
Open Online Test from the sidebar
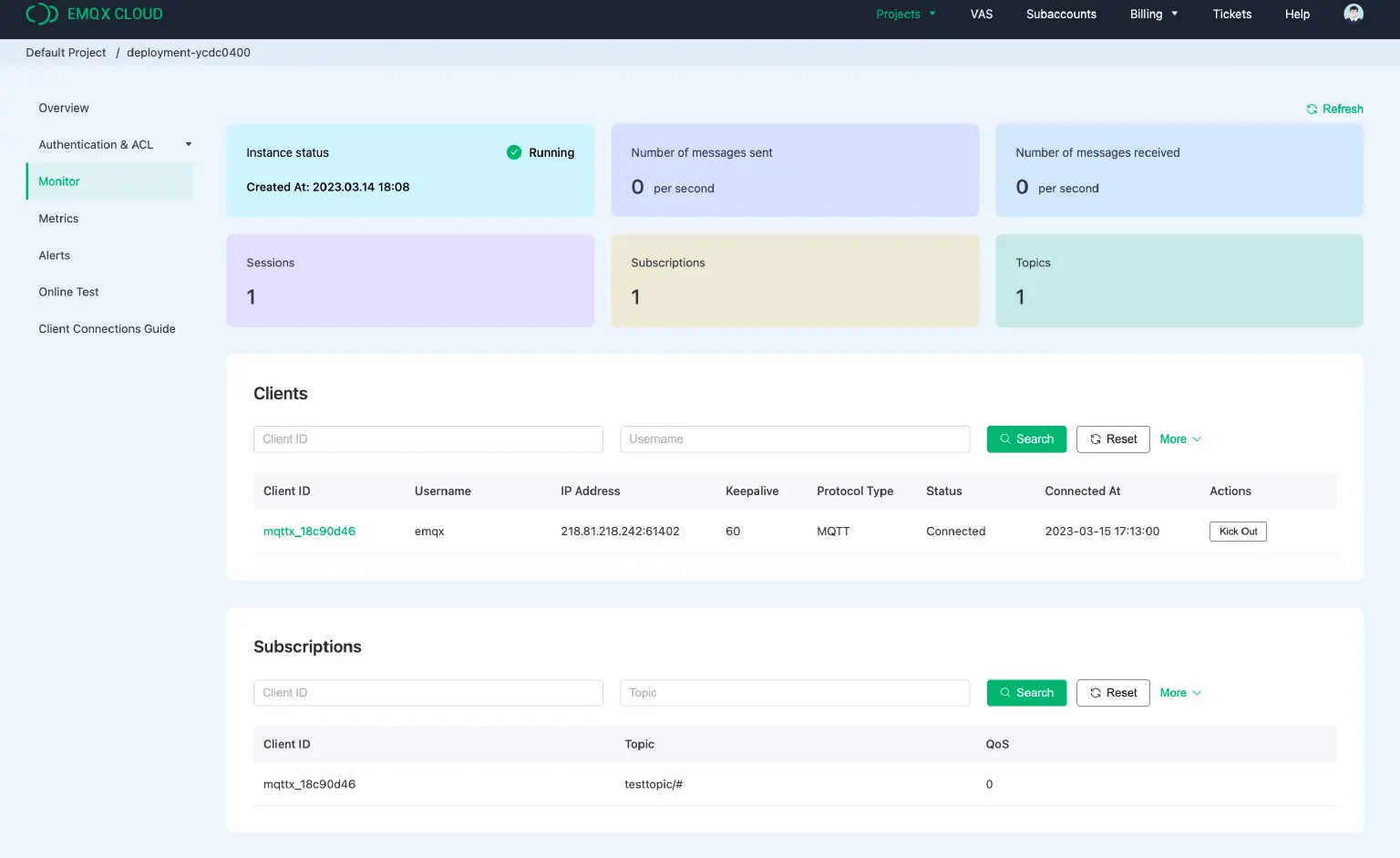(68, 292)
